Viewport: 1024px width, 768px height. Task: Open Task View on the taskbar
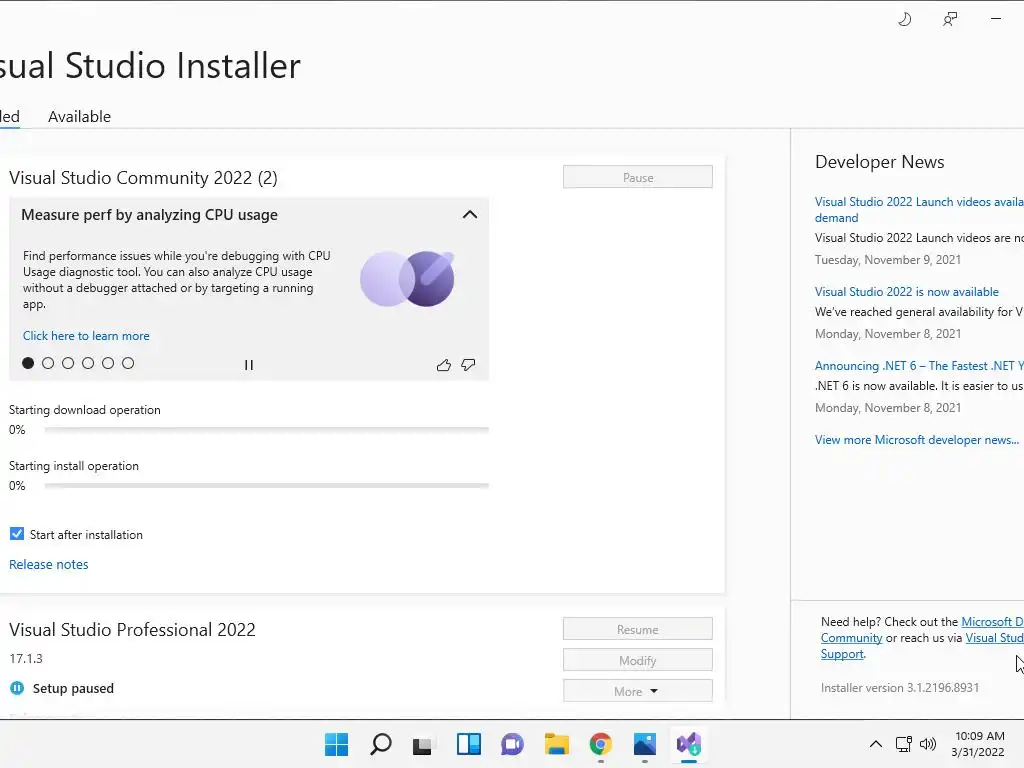point(423,744)
